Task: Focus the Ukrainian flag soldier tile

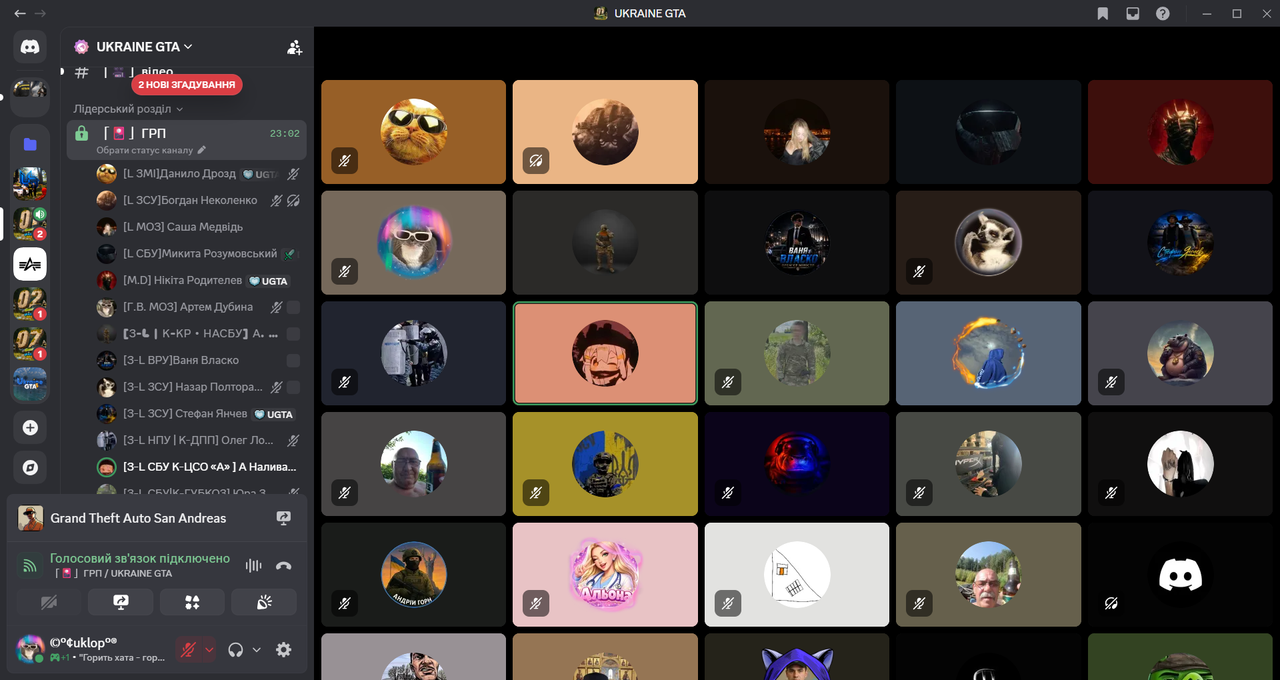Action: [x=605, y=464]
